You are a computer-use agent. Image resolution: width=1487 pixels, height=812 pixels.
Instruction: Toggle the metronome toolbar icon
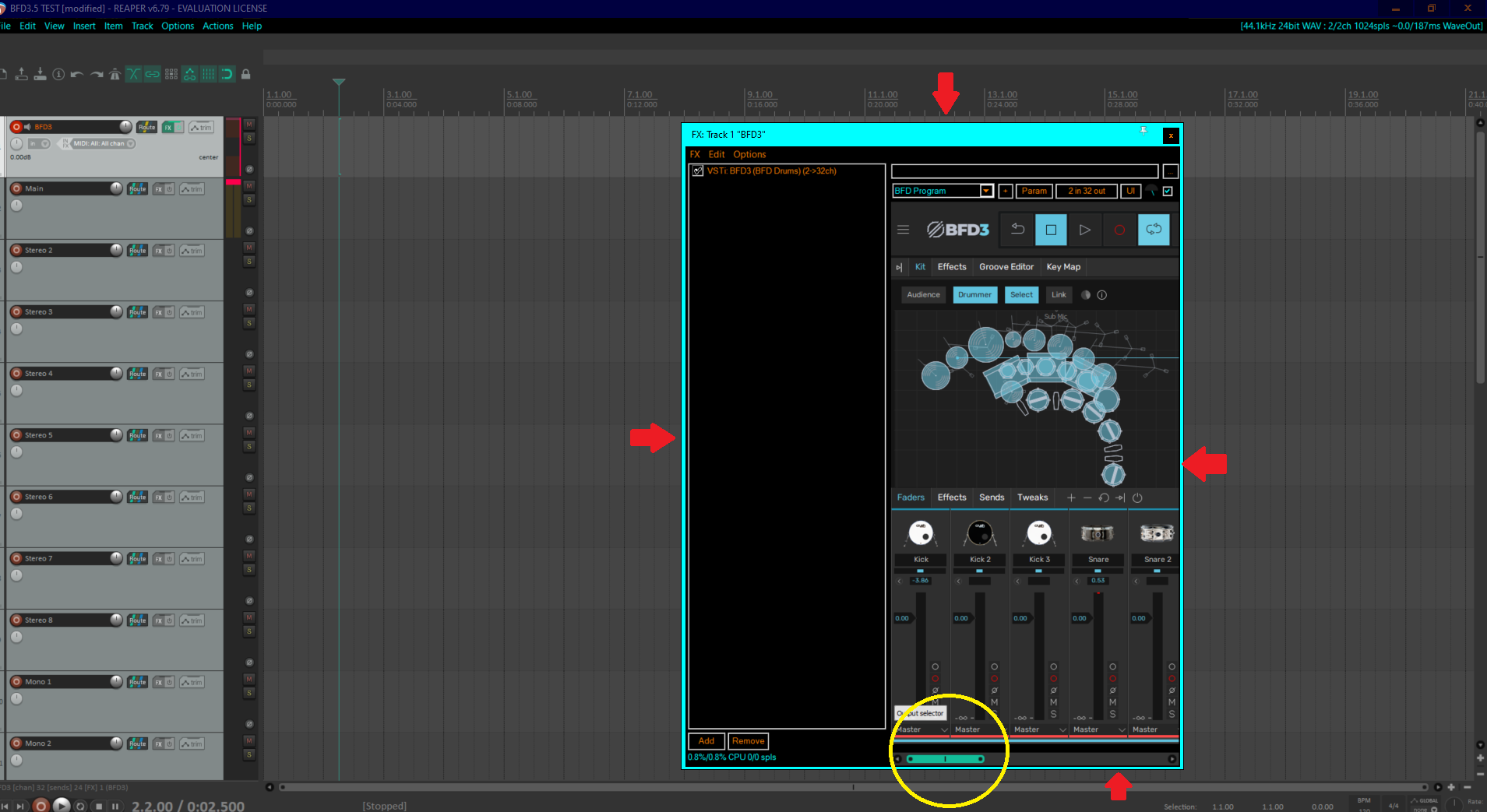115,74
